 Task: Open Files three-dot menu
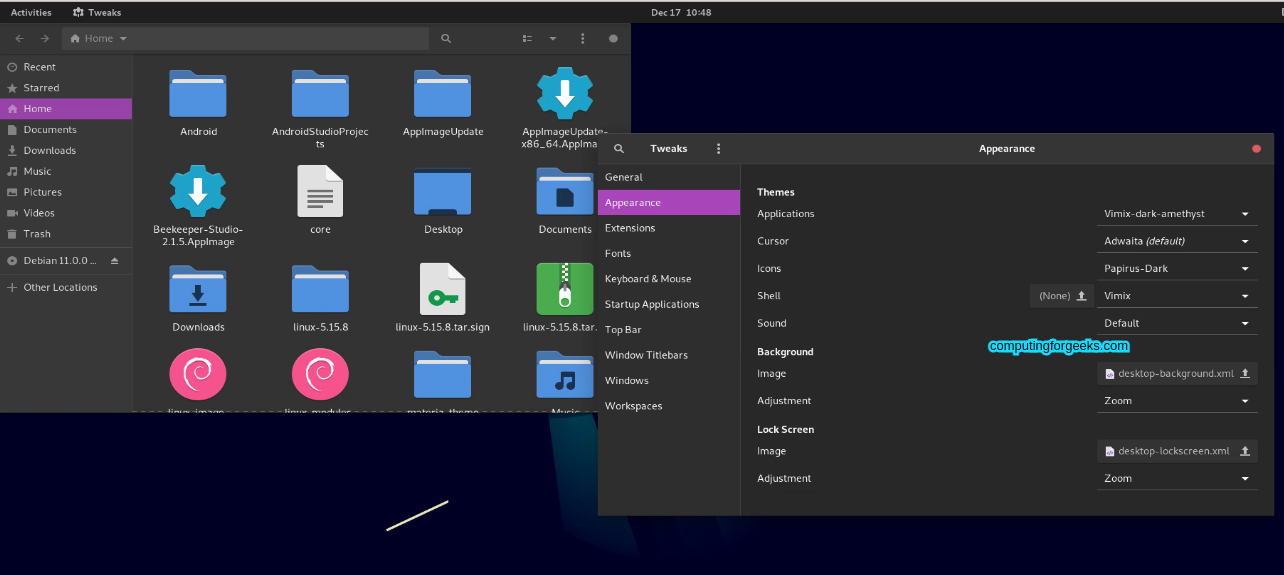(x=583, y=38)
